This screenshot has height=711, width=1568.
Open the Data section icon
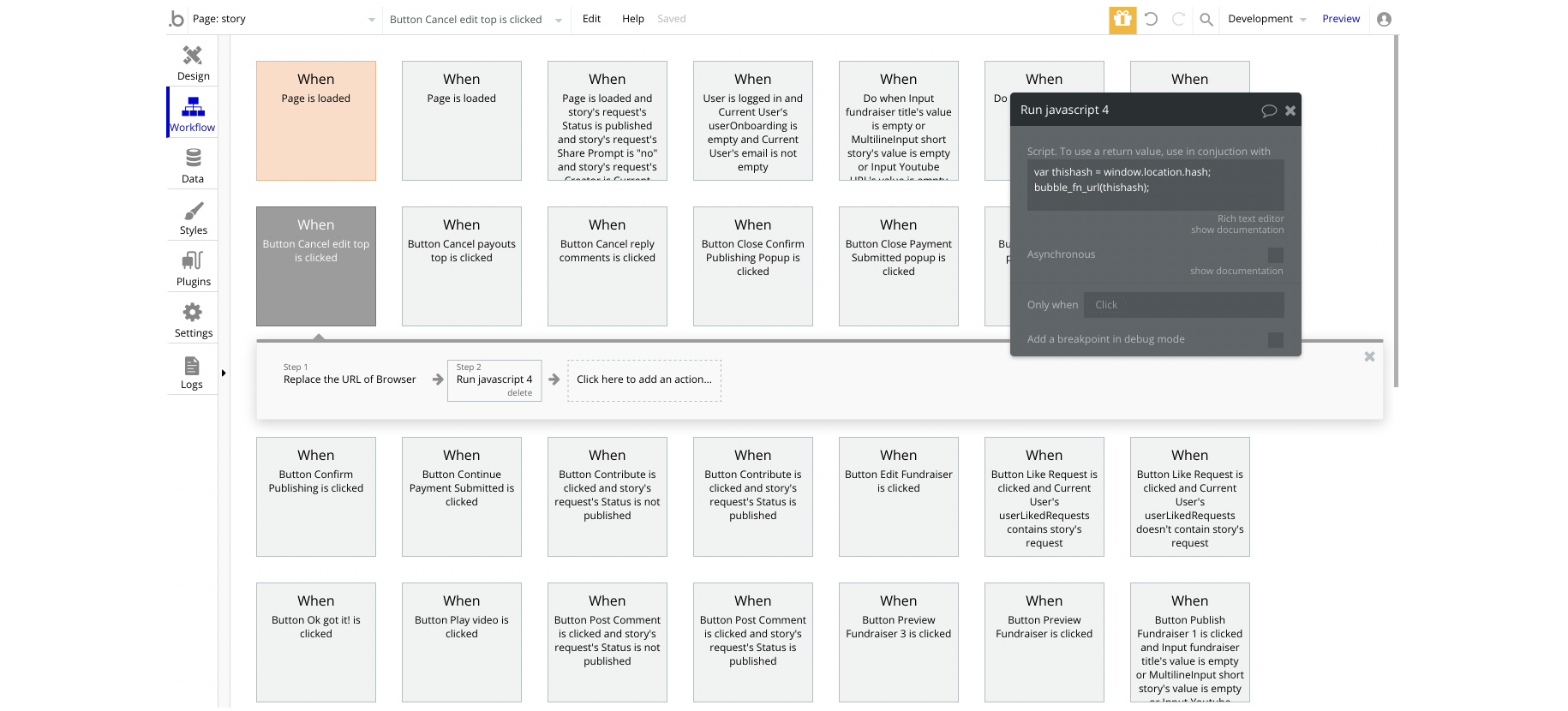tap(193, 165)
